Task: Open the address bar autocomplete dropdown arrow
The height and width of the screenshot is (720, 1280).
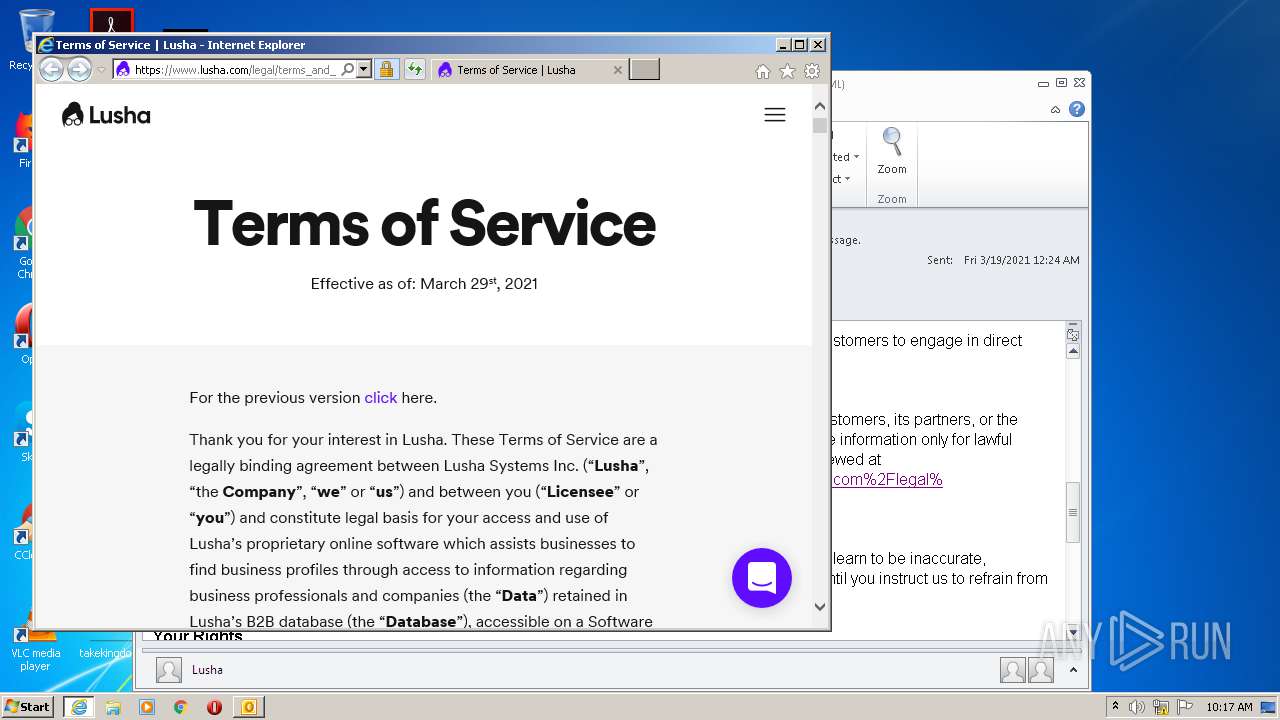Action: pyautogui.click(x=364, y=70)
